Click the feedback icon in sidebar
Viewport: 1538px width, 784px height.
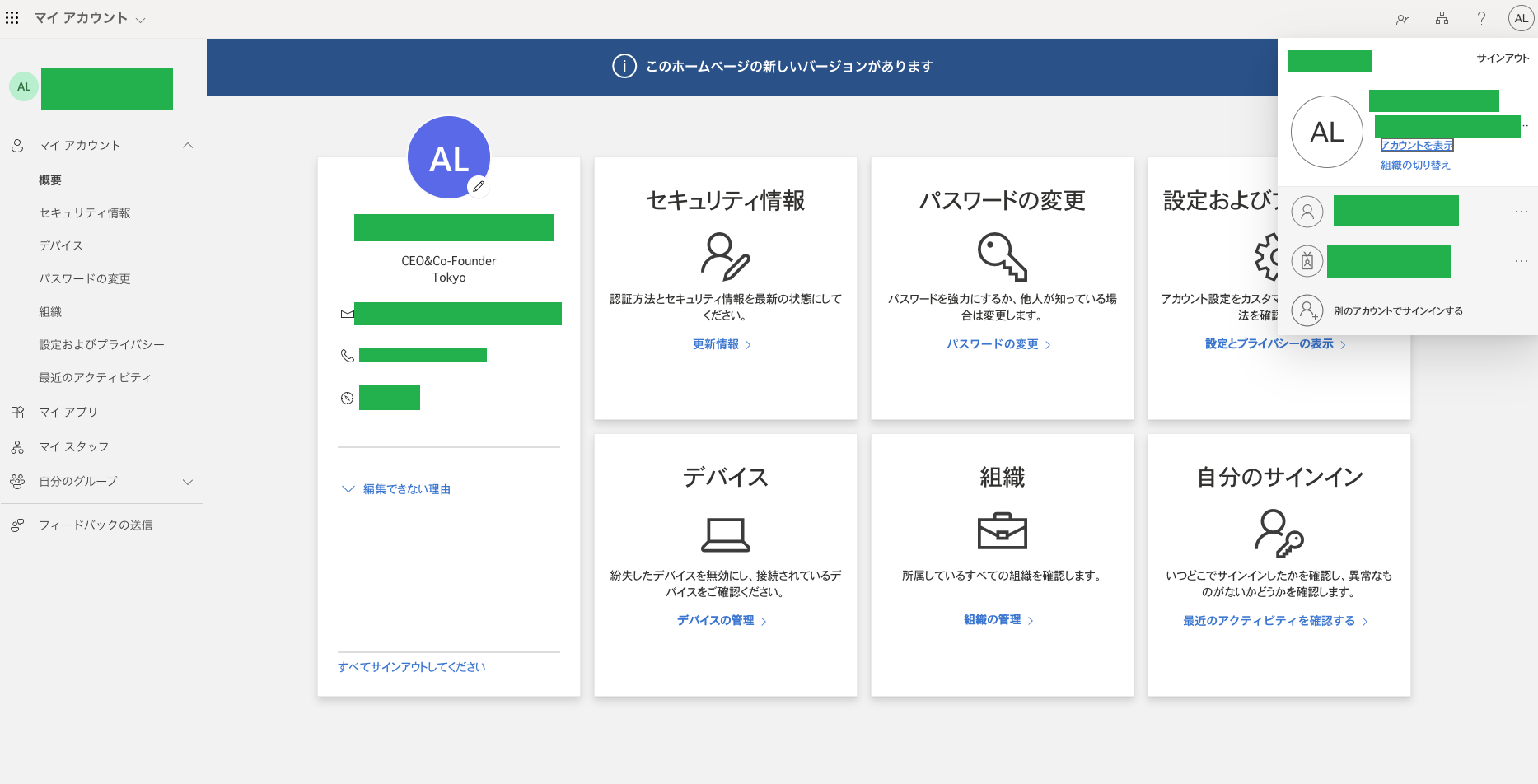17,525
